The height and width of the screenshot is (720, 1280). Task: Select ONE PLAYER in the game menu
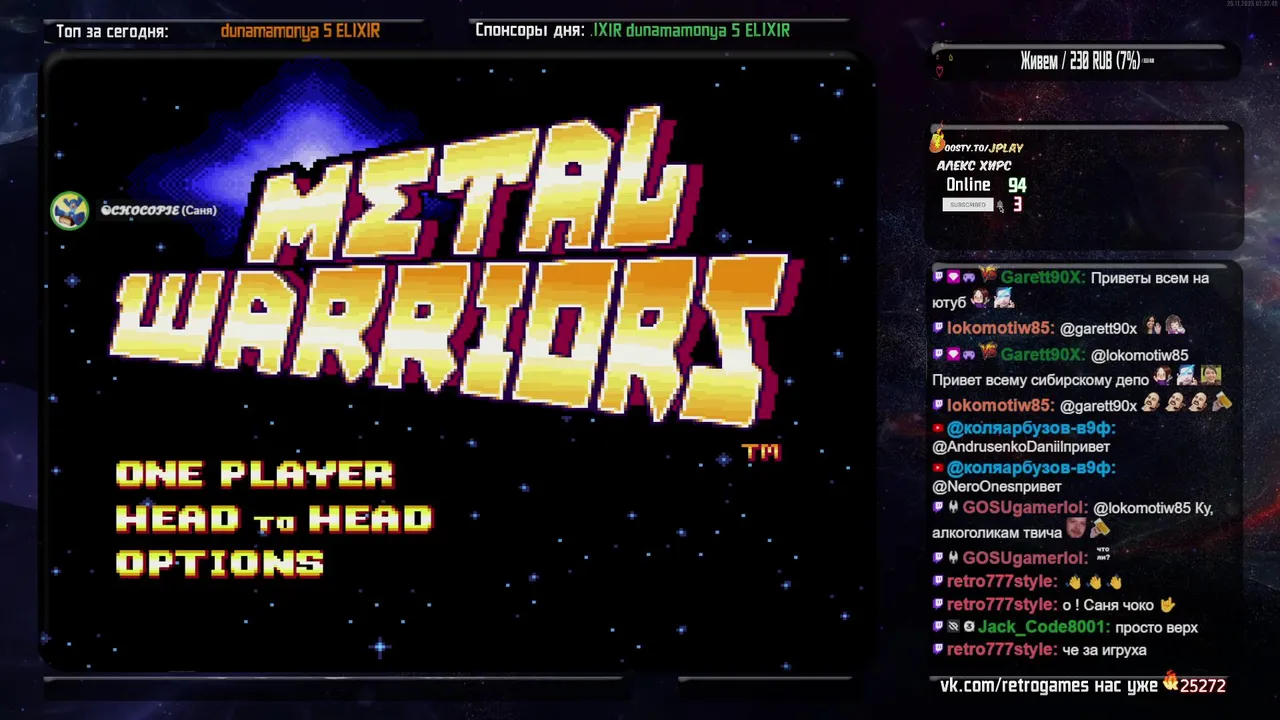point(254,474)
